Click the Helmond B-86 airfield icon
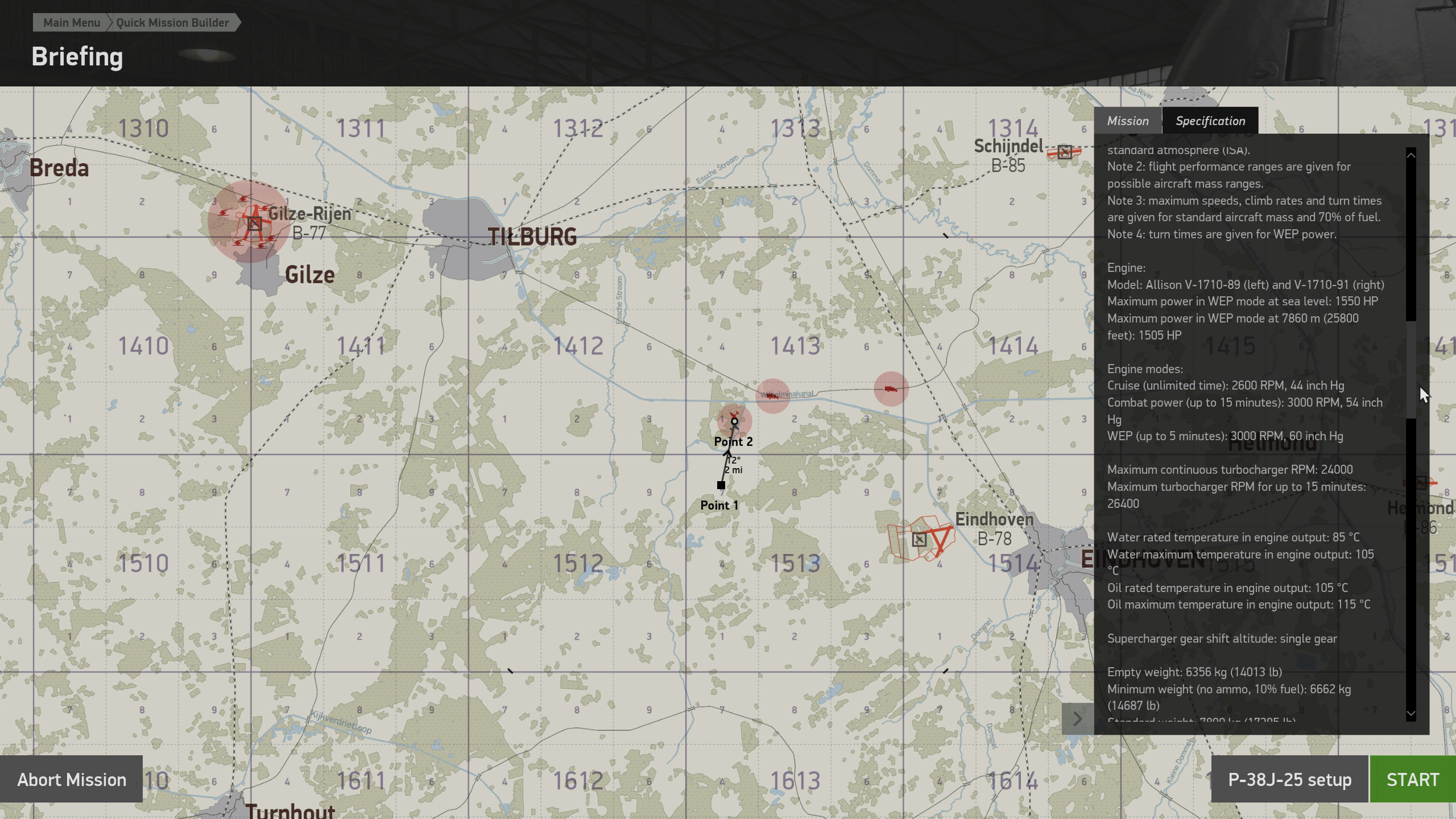 pos(1420,483)
